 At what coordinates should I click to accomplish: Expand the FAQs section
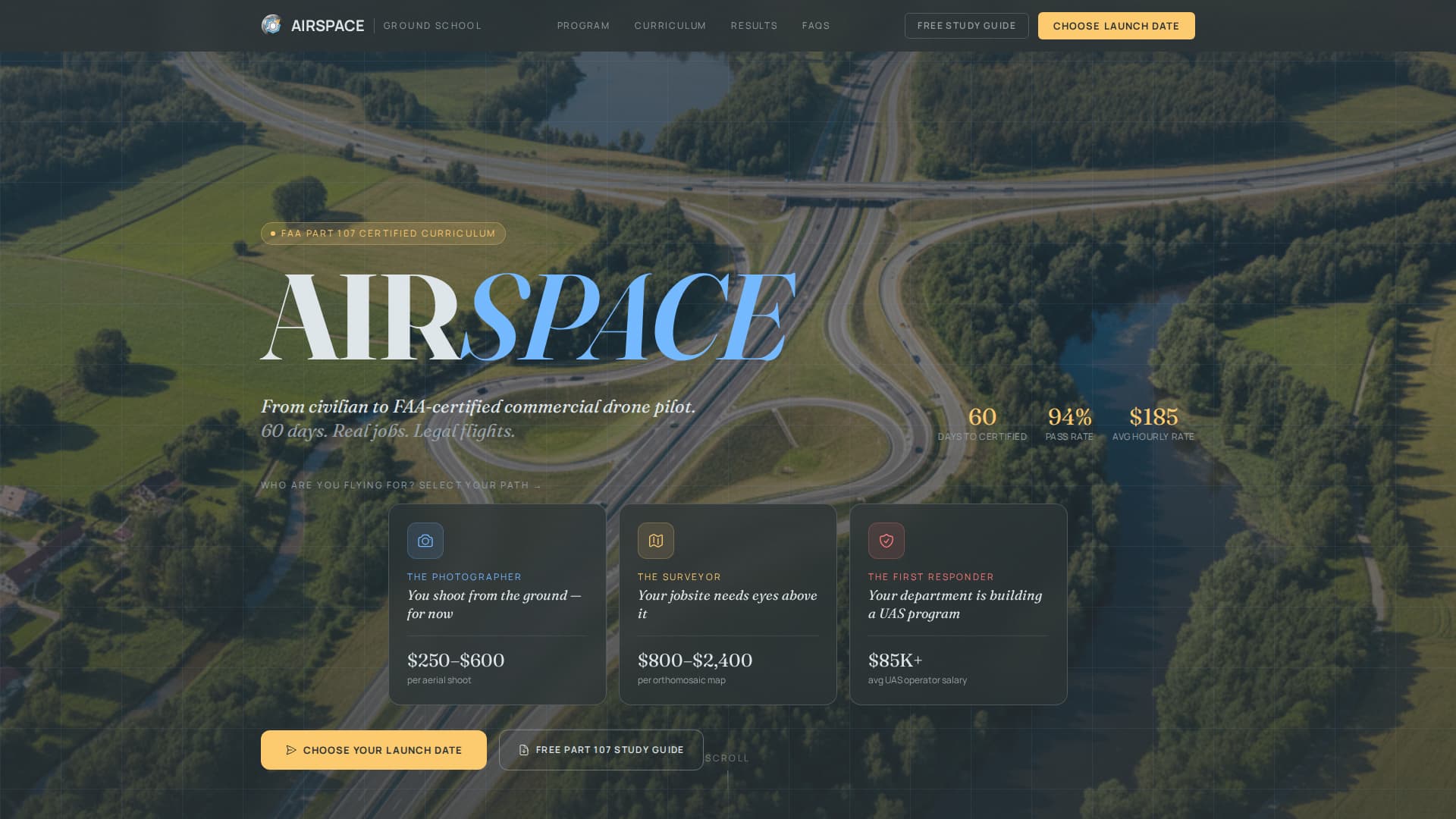click(815, 25)
